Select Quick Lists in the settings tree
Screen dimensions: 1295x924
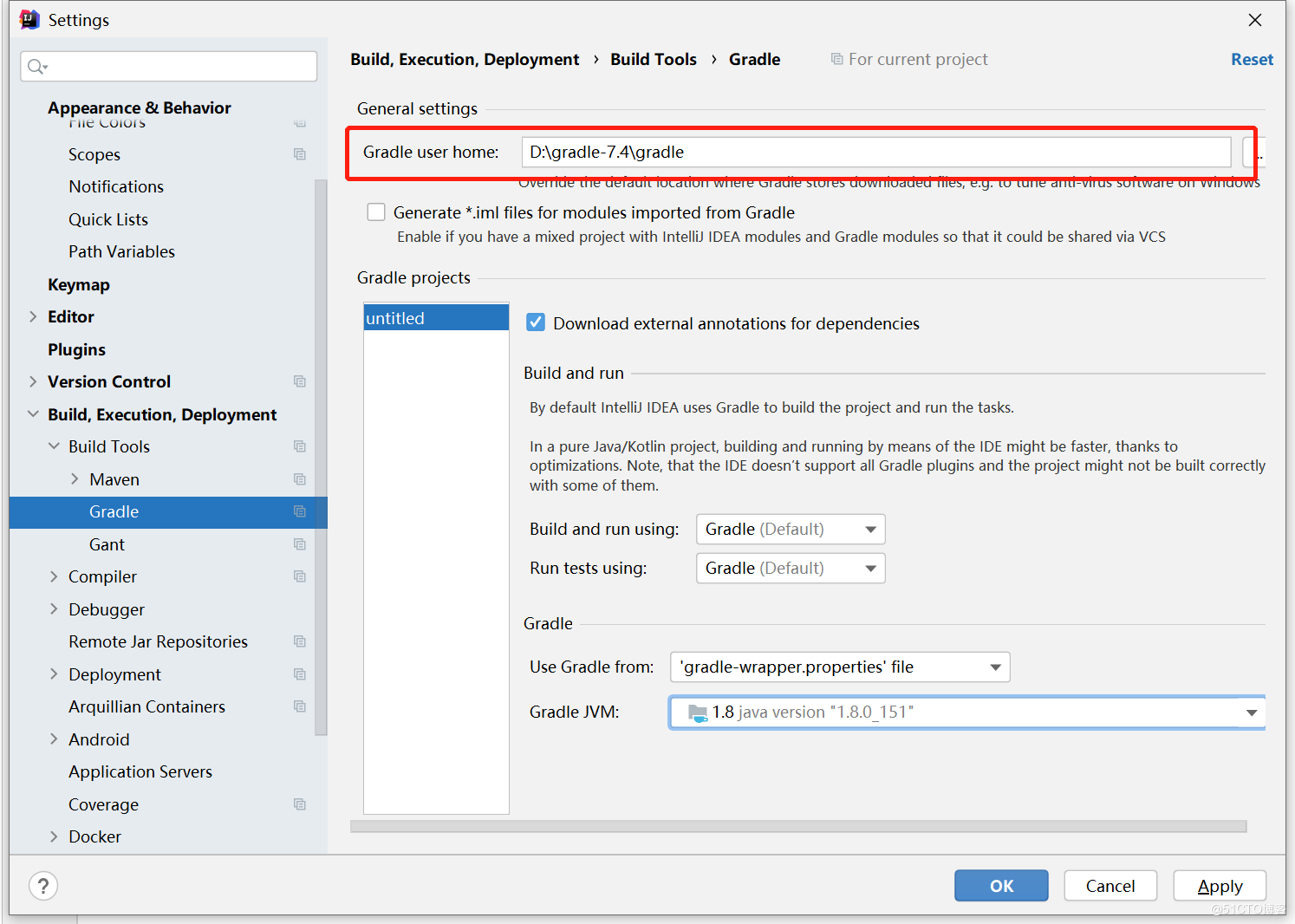108,219
